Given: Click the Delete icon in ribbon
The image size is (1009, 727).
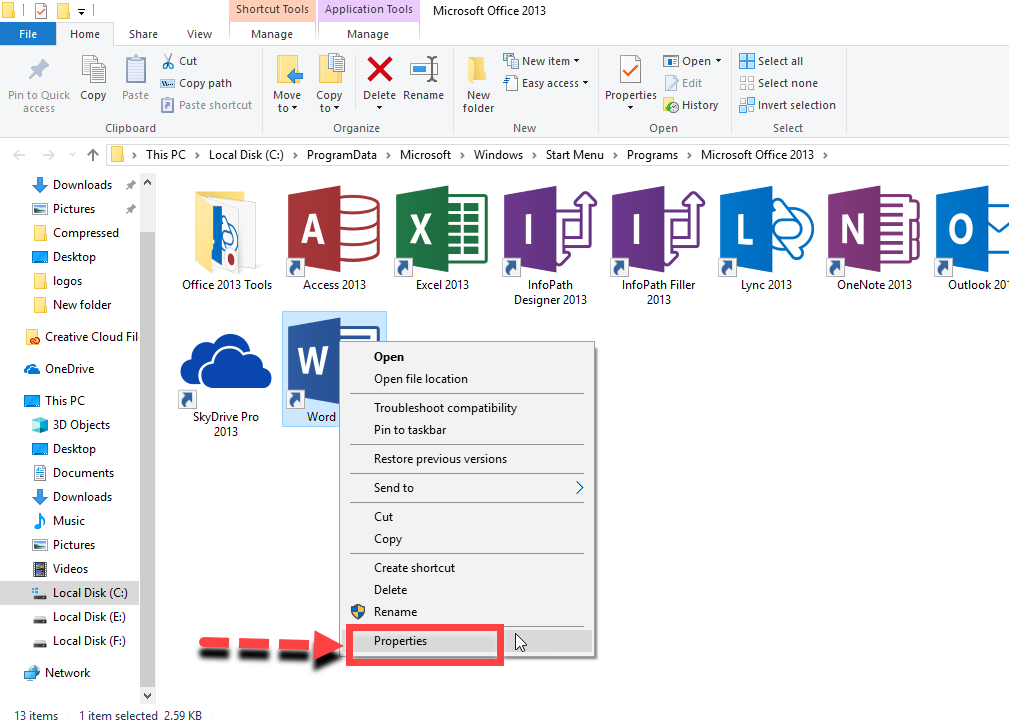Looking at the screenshot, I should (379, 80).
